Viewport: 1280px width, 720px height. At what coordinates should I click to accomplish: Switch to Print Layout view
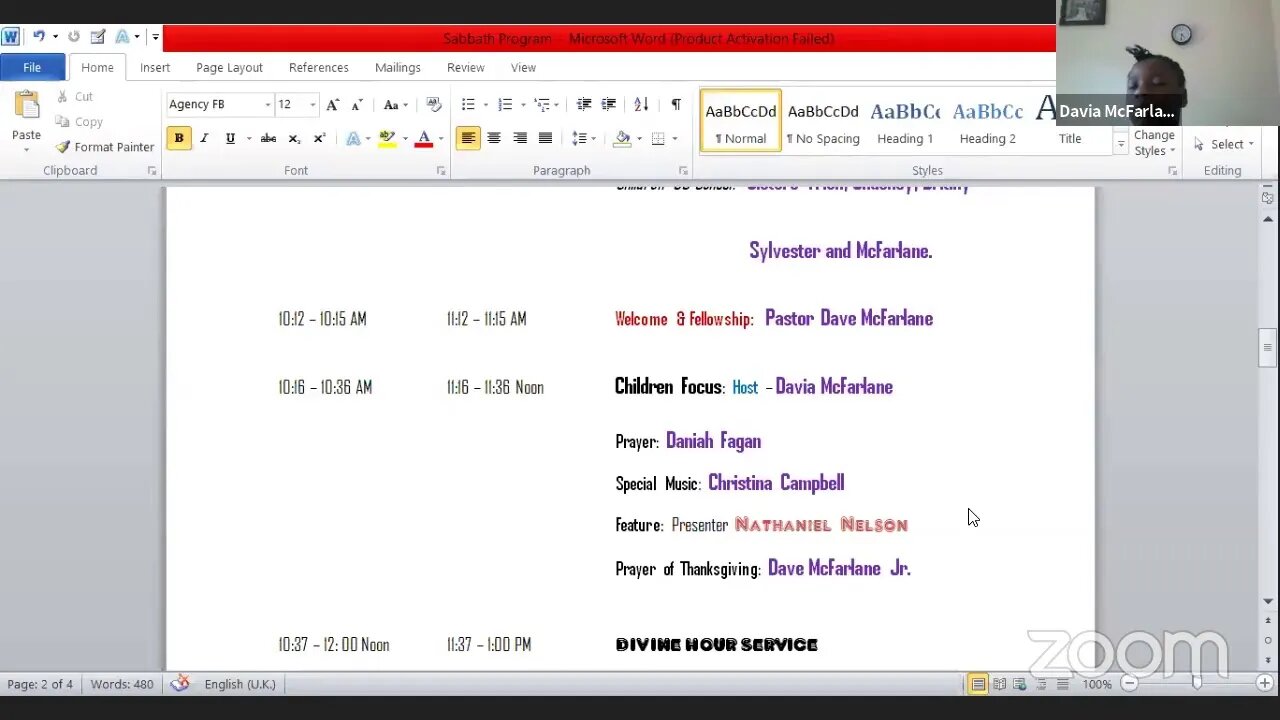click(x=978, y=684)
